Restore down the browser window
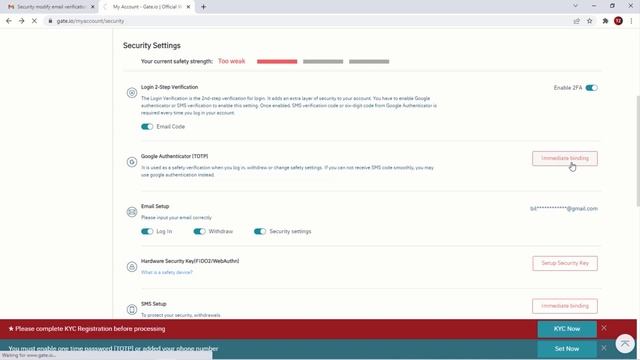Screen dimensions: 640x360 (x=612, y=6)
